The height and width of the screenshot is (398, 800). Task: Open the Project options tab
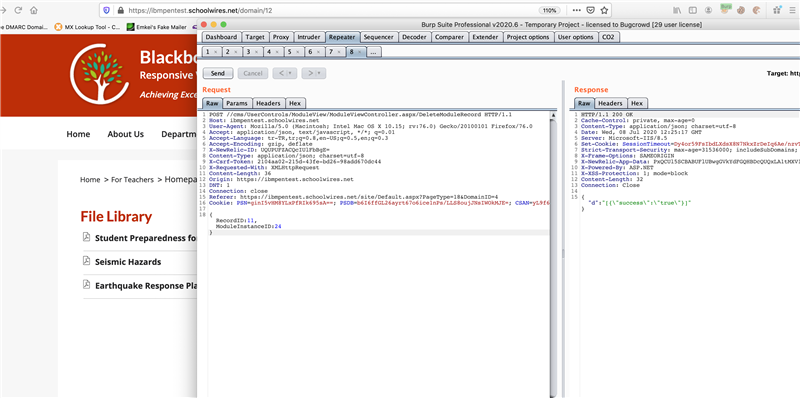click(x=528, y=37)
